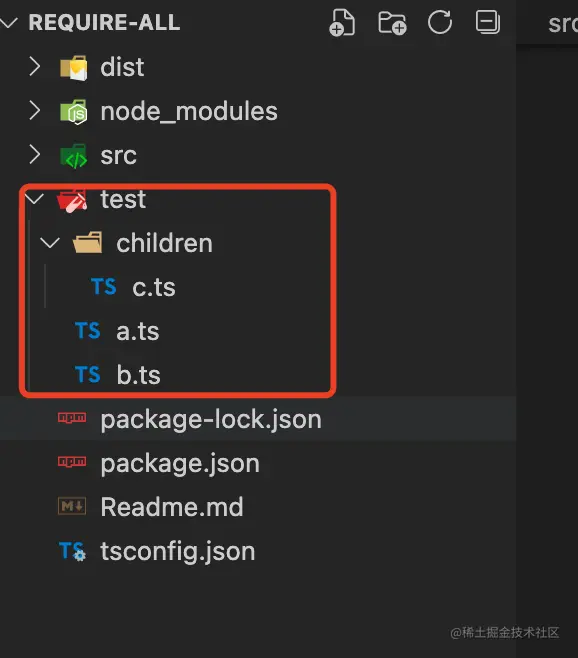
Task: Open tsconfig.json file
Action: [178, 551]
